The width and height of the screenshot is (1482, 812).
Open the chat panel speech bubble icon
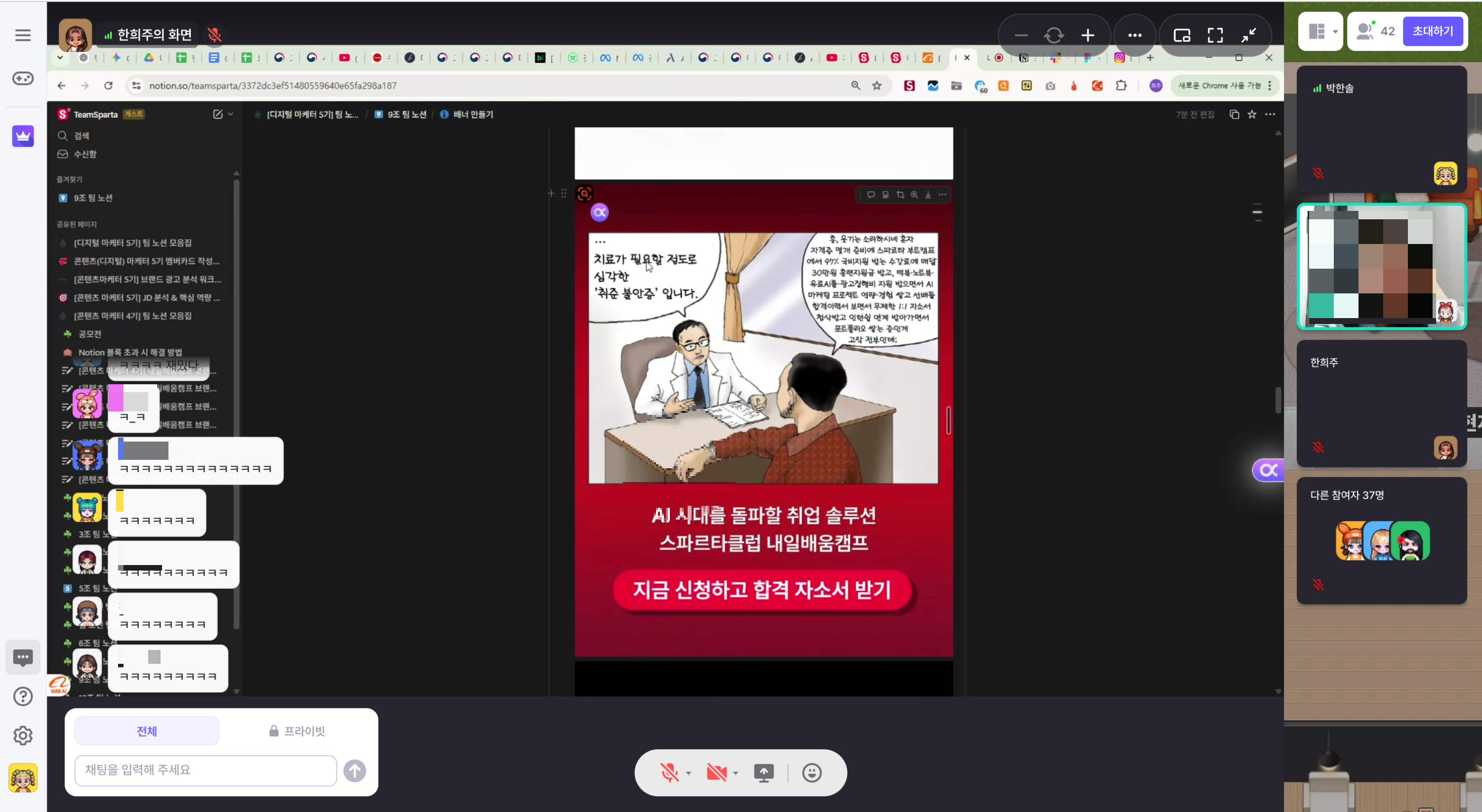click(23, 657)
